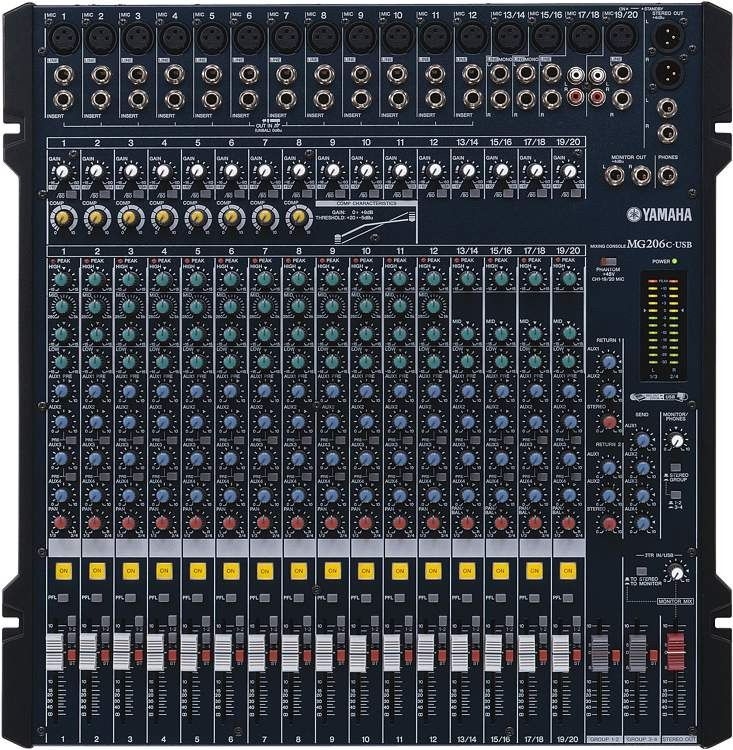
Task: Click the channel 8 HIGH EQ knob
Action: click(296, 282)
